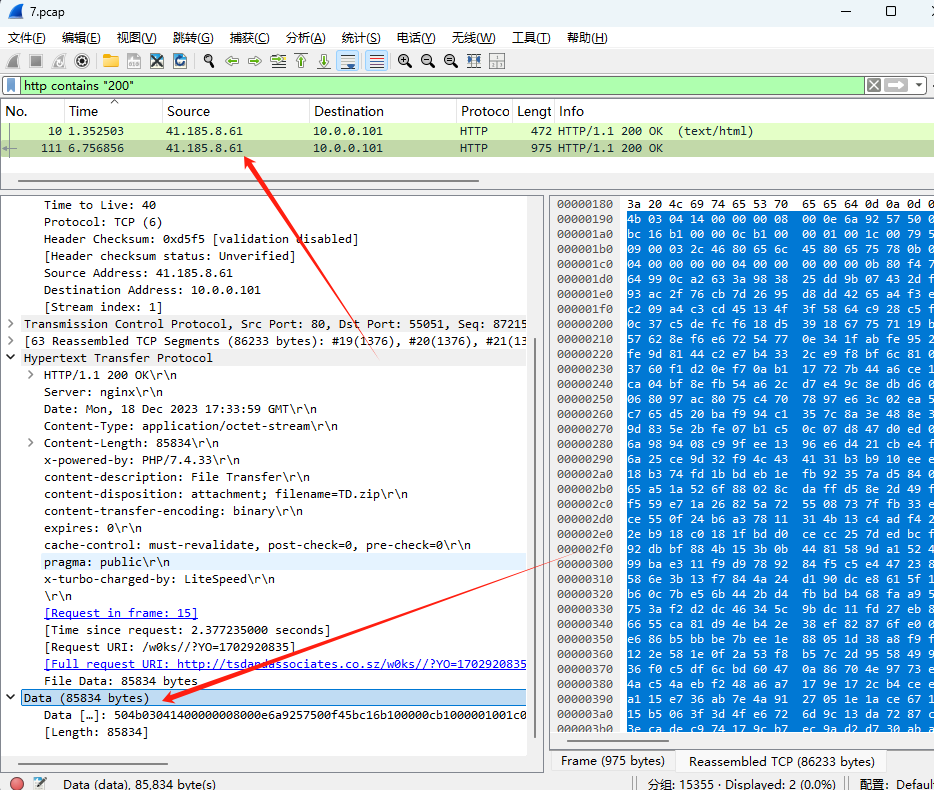This screenshot has width=934, height=790.
Task: Expand the Transmission Control Protocol row
Action: [11, 324]
